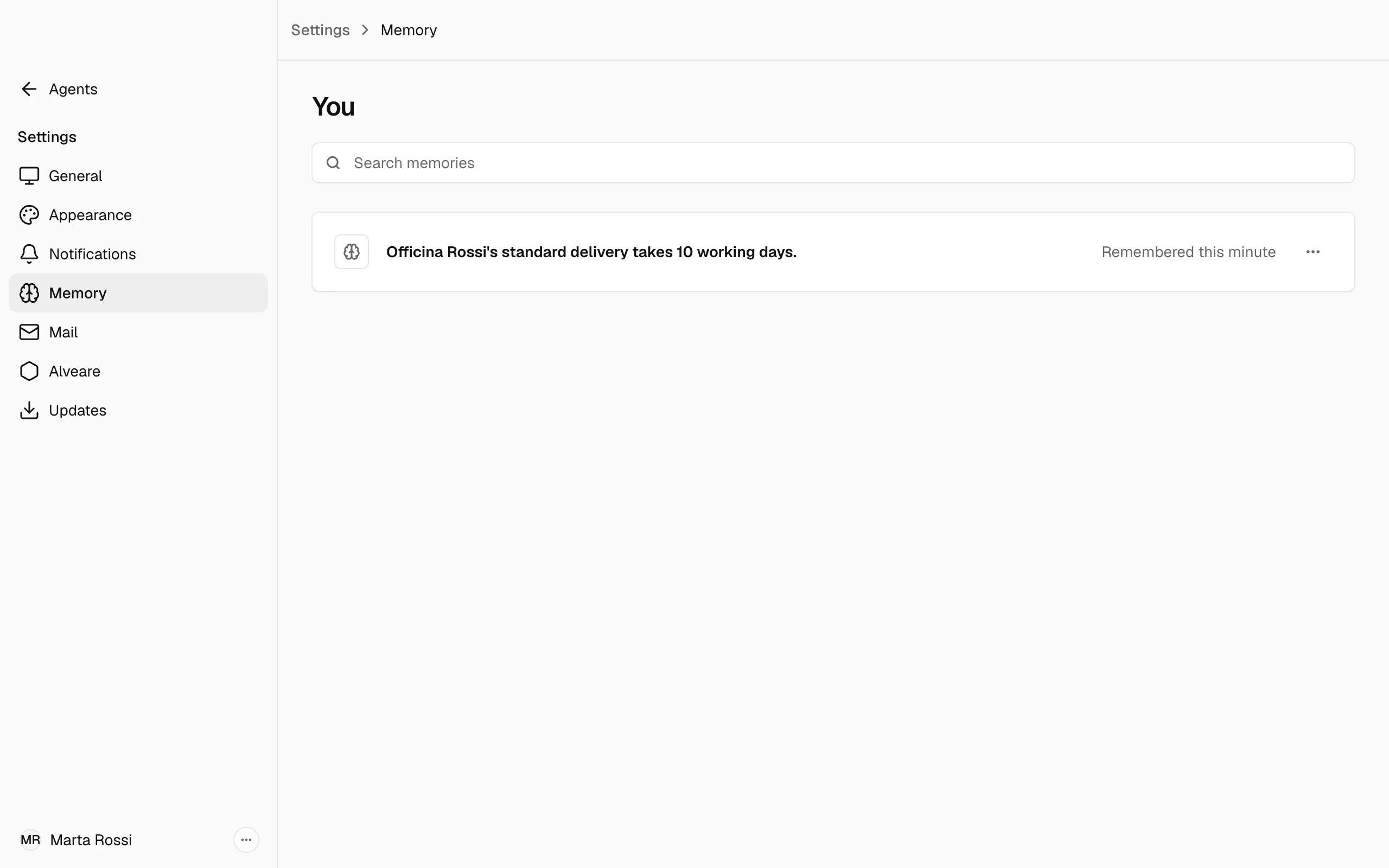Viewport: 1389px width, 868px height.
Task: Click the MR avatar
Action: 30,839
